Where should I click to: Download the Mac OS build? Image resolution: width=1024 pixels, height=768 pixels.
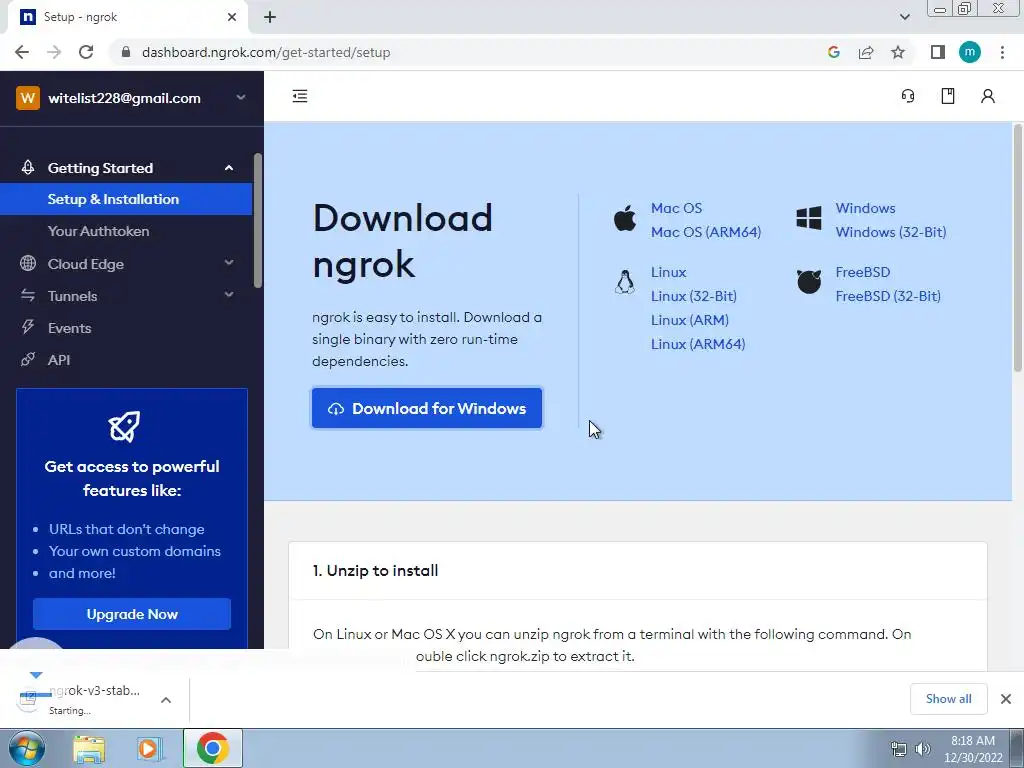[676, 208]
